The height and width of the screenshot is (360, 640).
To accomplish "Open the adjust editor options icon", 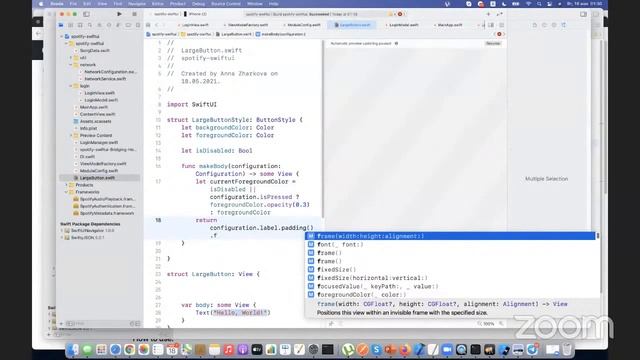I will click(491, 25).
